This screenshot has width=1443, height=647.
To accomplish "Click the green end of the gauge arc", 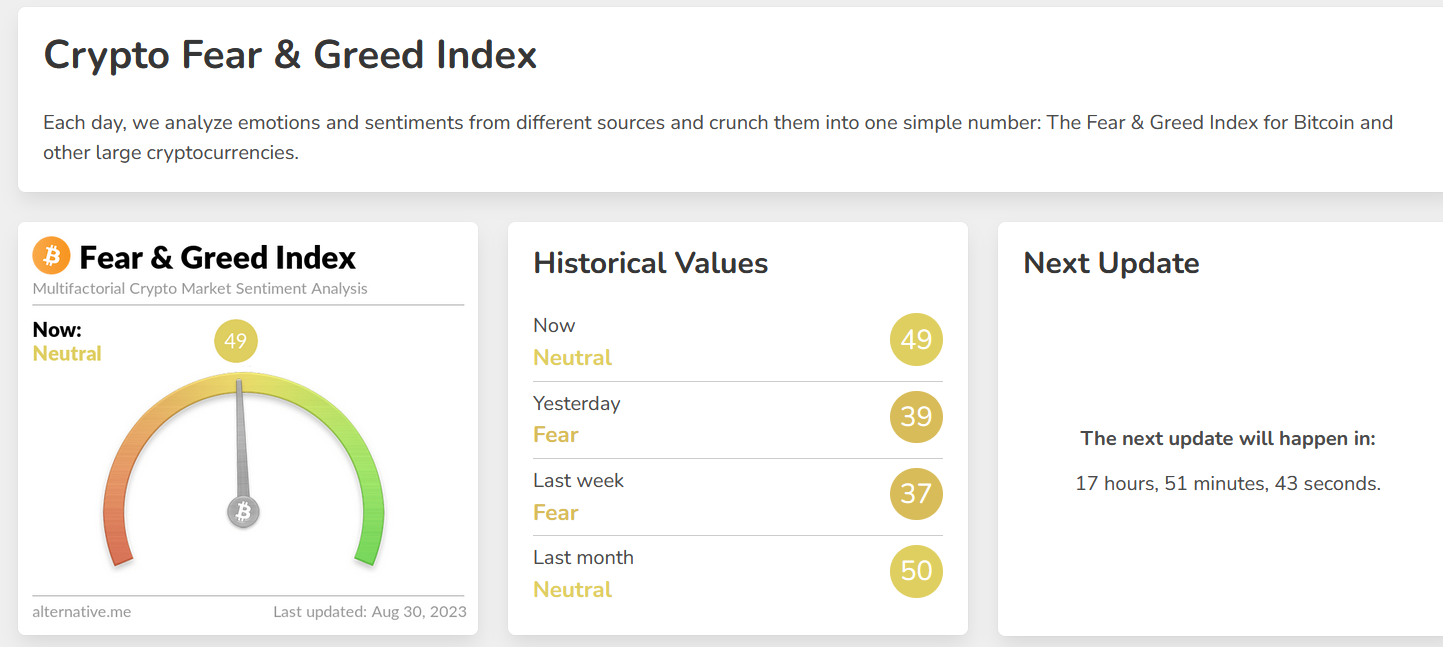I will point(367,548).
